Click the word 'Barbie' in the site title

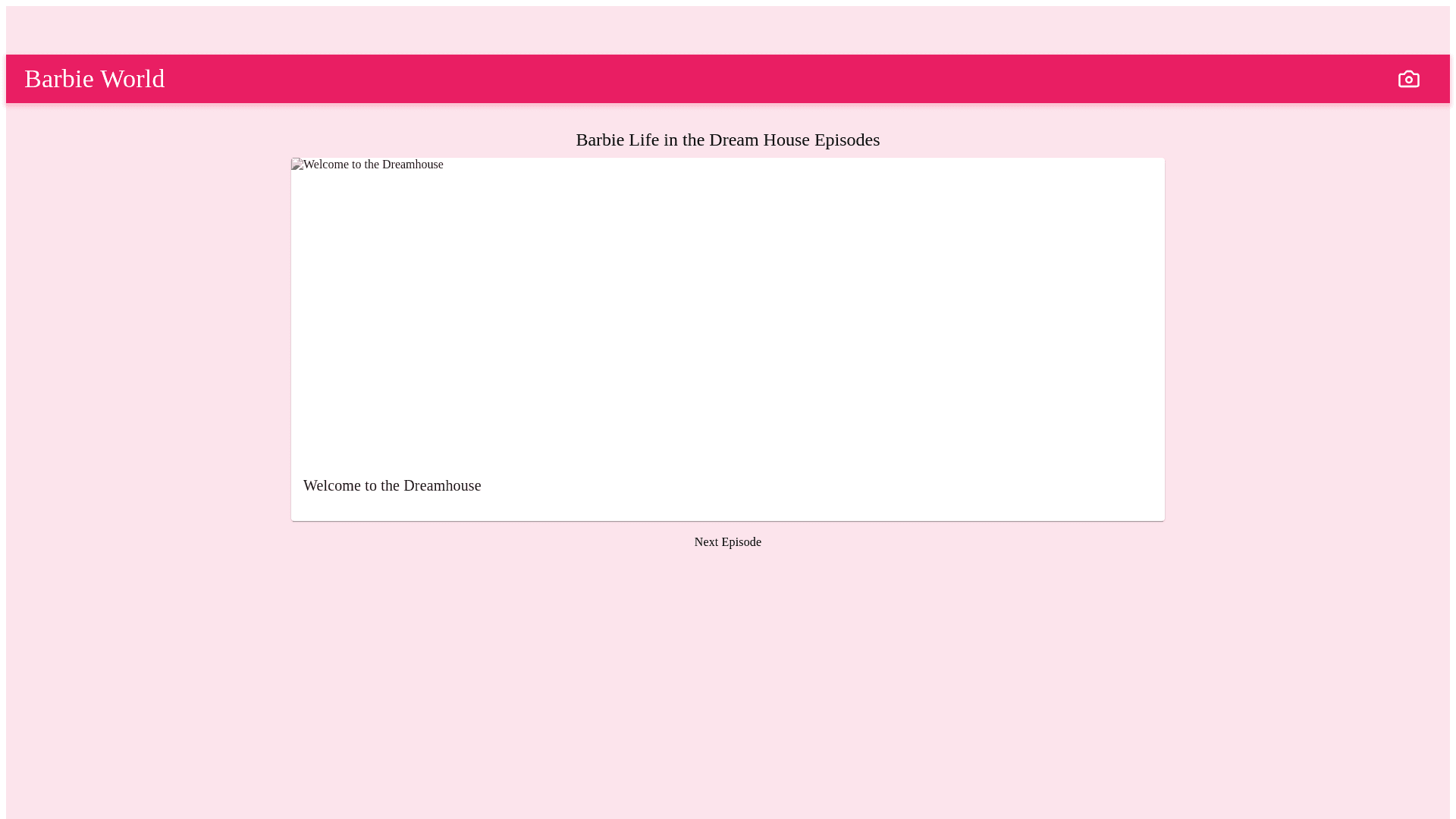tap(59, 79)
